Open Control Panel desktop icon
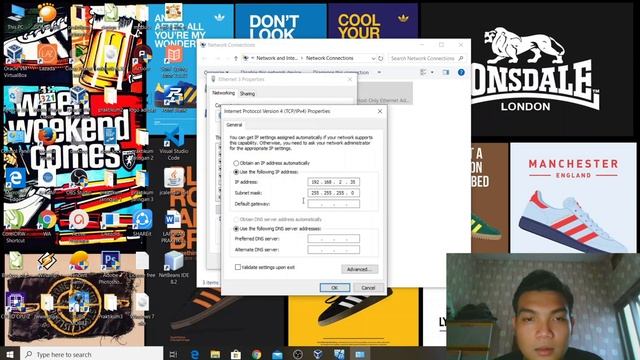 (x=15, y=141)
